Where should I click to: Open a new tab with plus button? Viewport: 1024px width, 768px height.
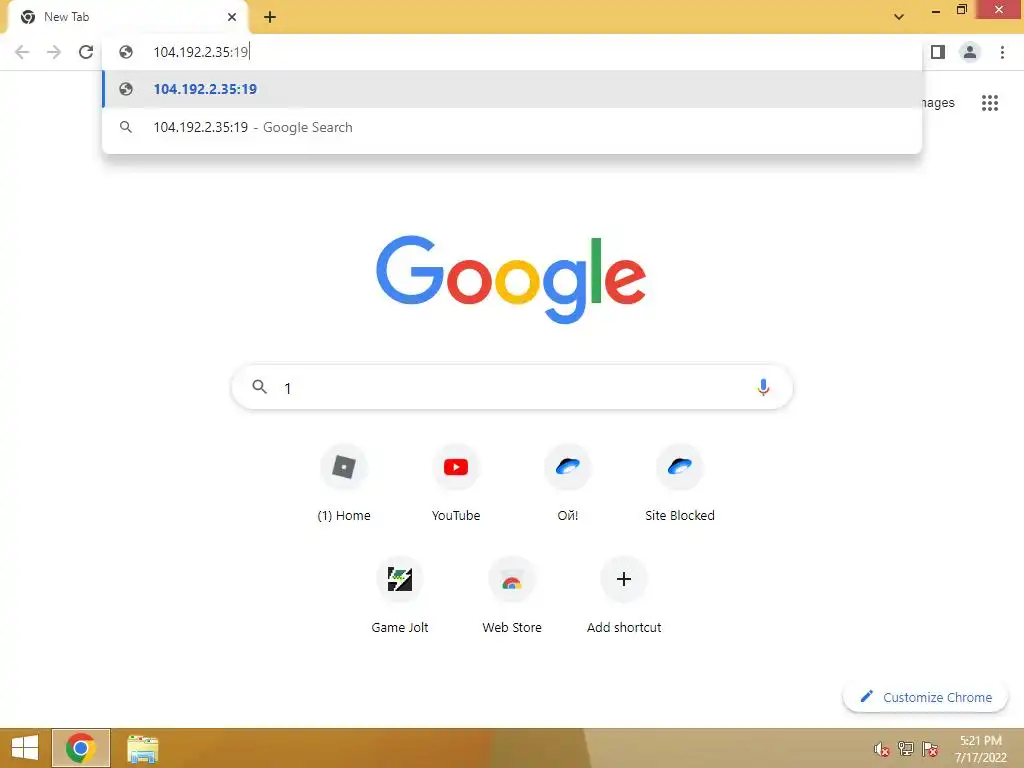tap(270, 17)
